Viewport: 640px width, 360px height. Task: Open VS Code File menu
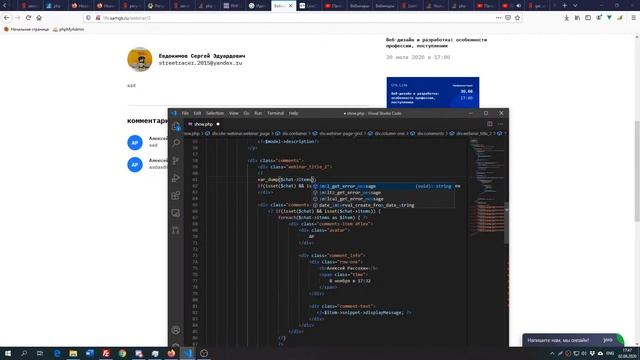coord(185,113)
